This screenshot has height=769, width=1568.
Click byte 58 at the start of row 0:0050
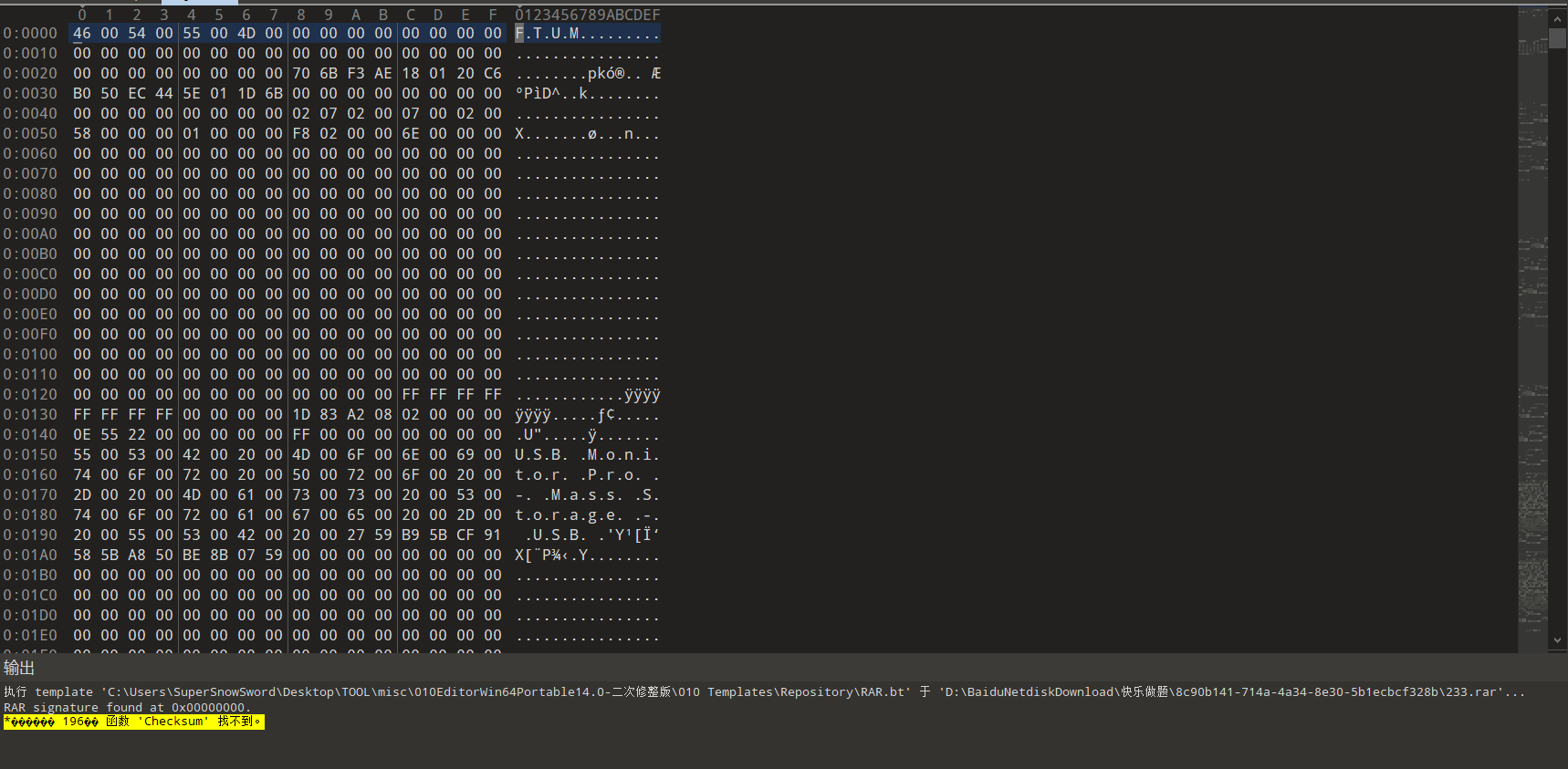pyautogui.click(x=82, y=133)
